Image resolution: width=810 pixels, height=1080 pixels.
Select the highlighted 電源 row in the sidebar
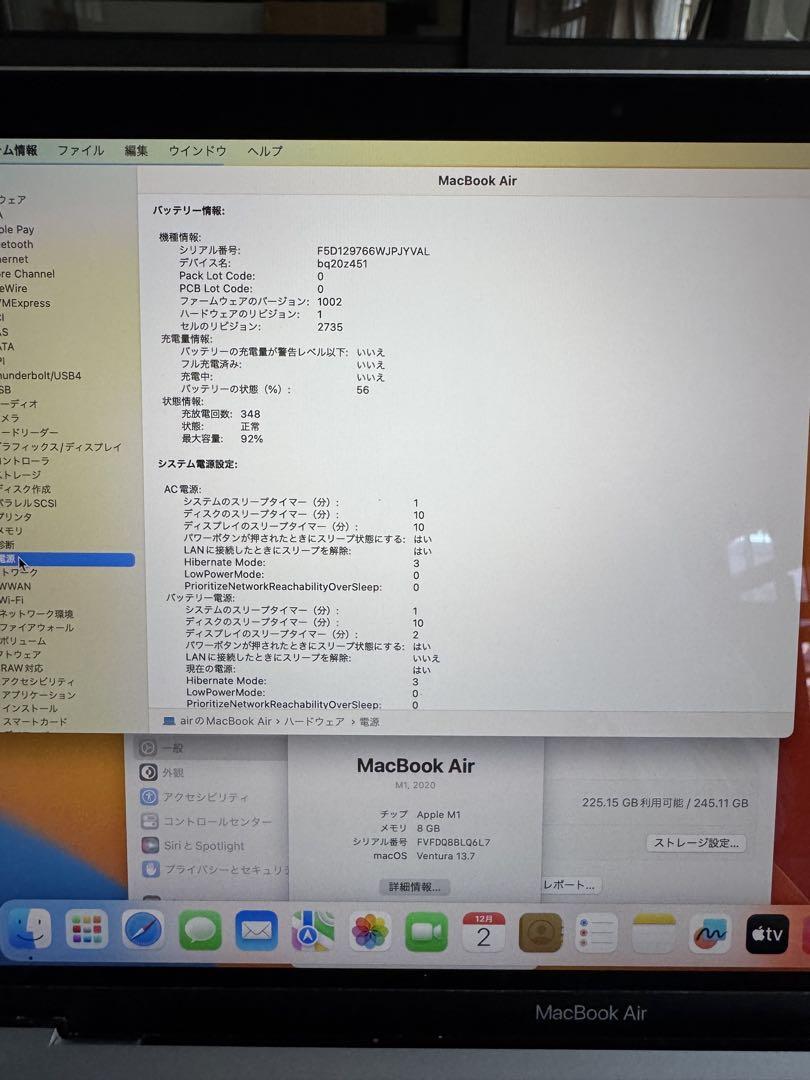[x=67, y=559]
